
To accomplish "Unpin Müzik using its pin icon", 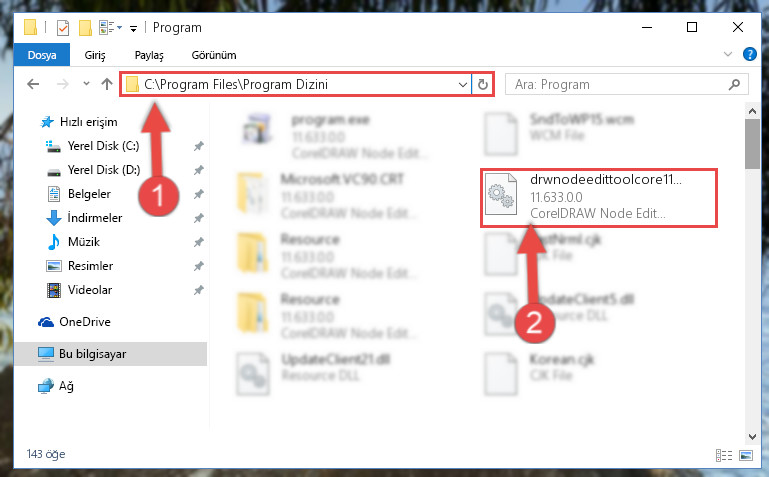I will click(x=198, y=242).
